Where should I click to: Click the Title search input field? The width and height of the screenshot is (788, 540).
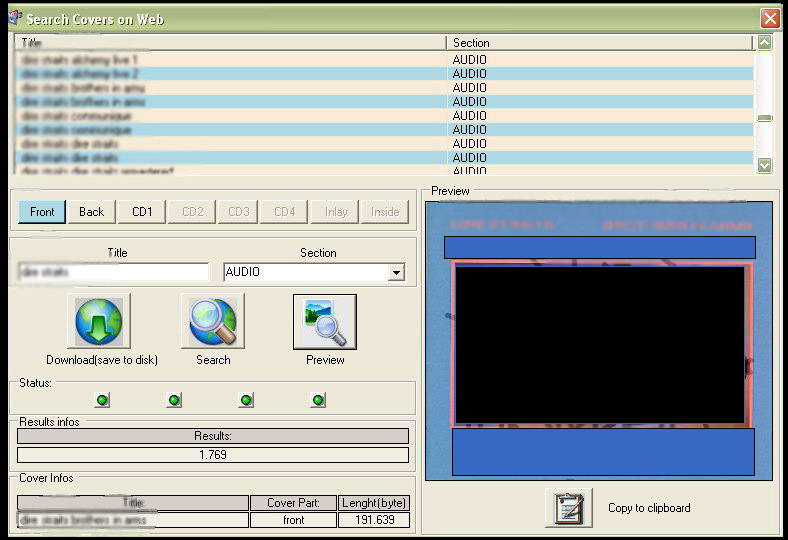(113, 272)
